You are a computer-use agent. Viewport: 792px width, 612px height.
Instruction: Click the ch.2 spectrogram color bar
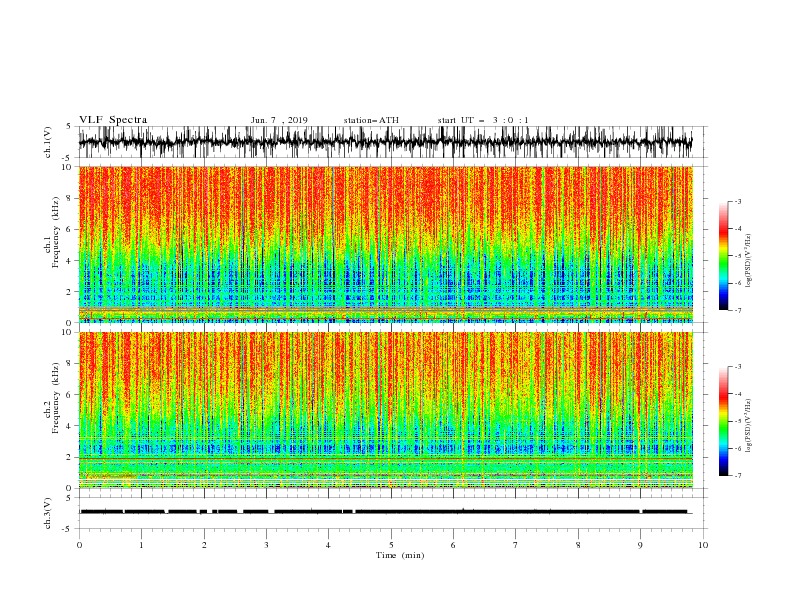point(724,421)
